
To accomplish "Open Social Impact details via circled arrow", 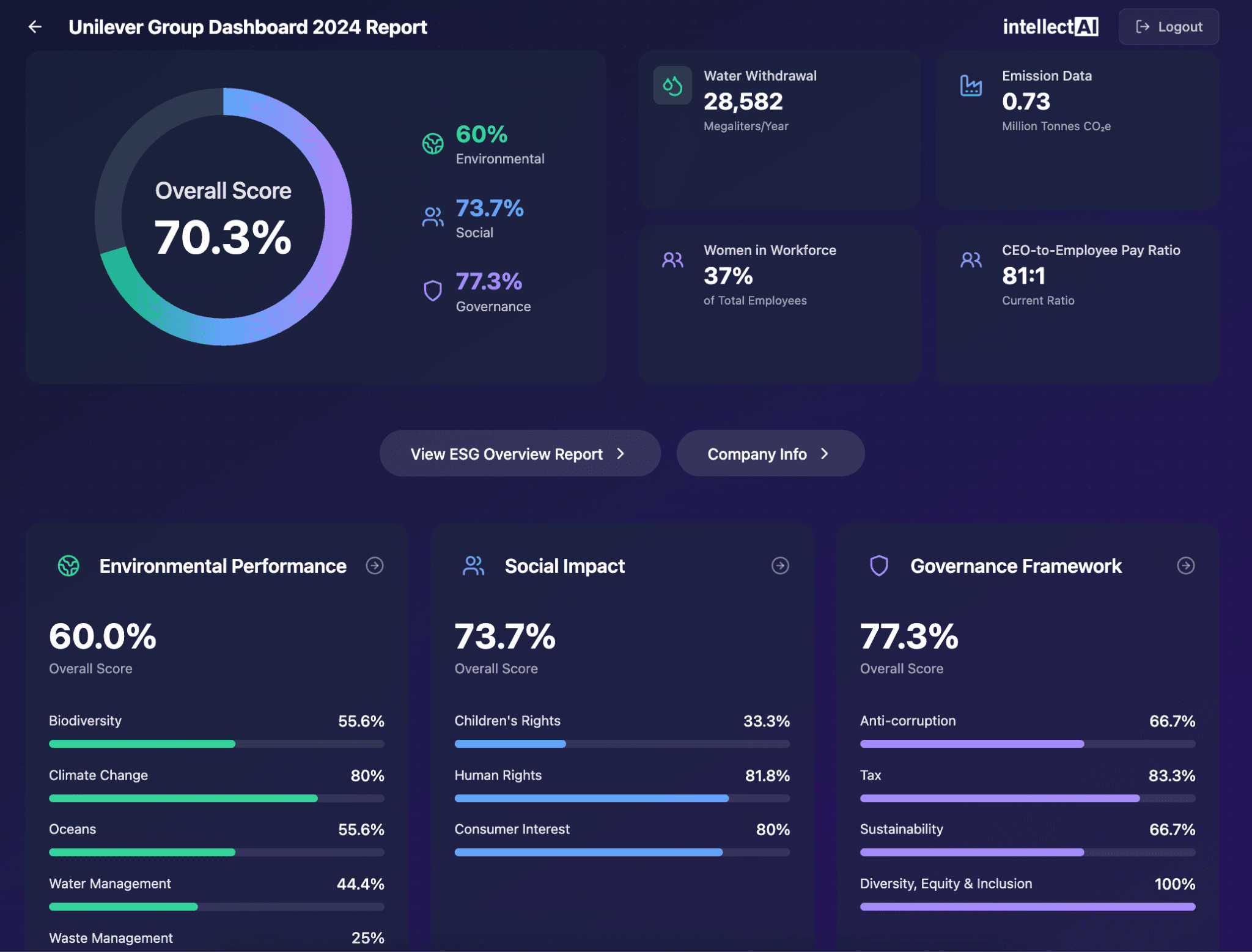I will point(780,566).
